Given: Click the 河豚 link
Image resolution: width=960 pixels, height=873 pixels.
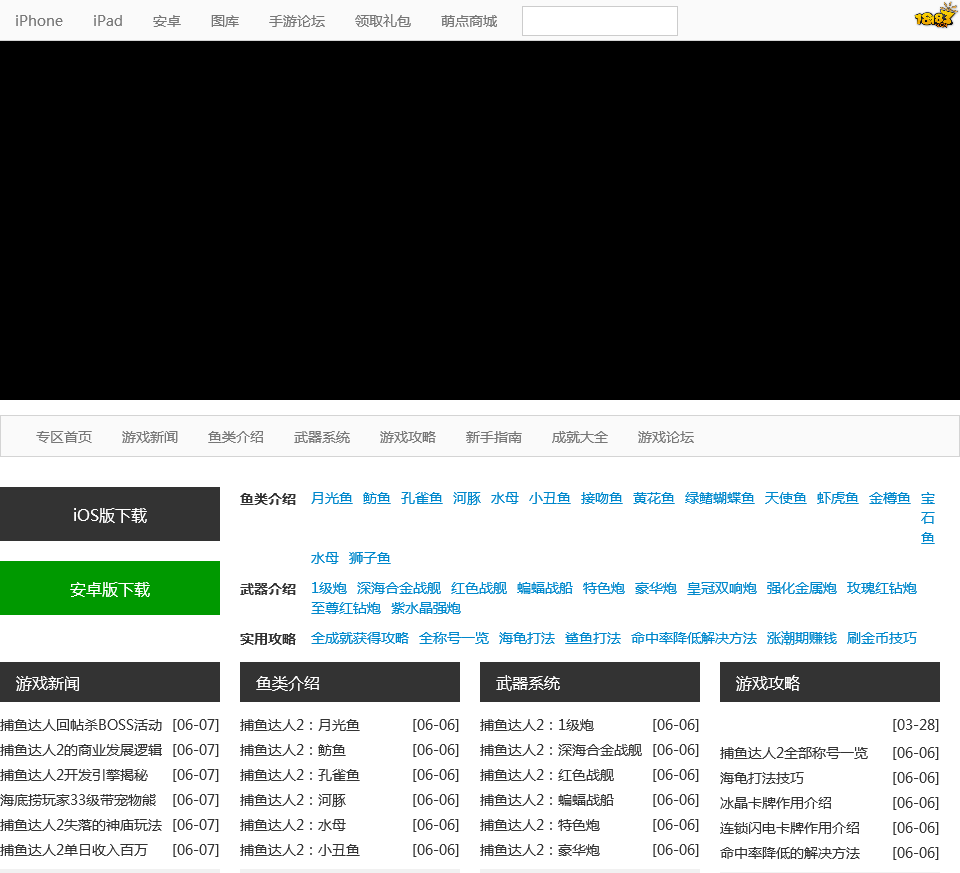Looking at the screenshot, I should (x=467, y=498).
